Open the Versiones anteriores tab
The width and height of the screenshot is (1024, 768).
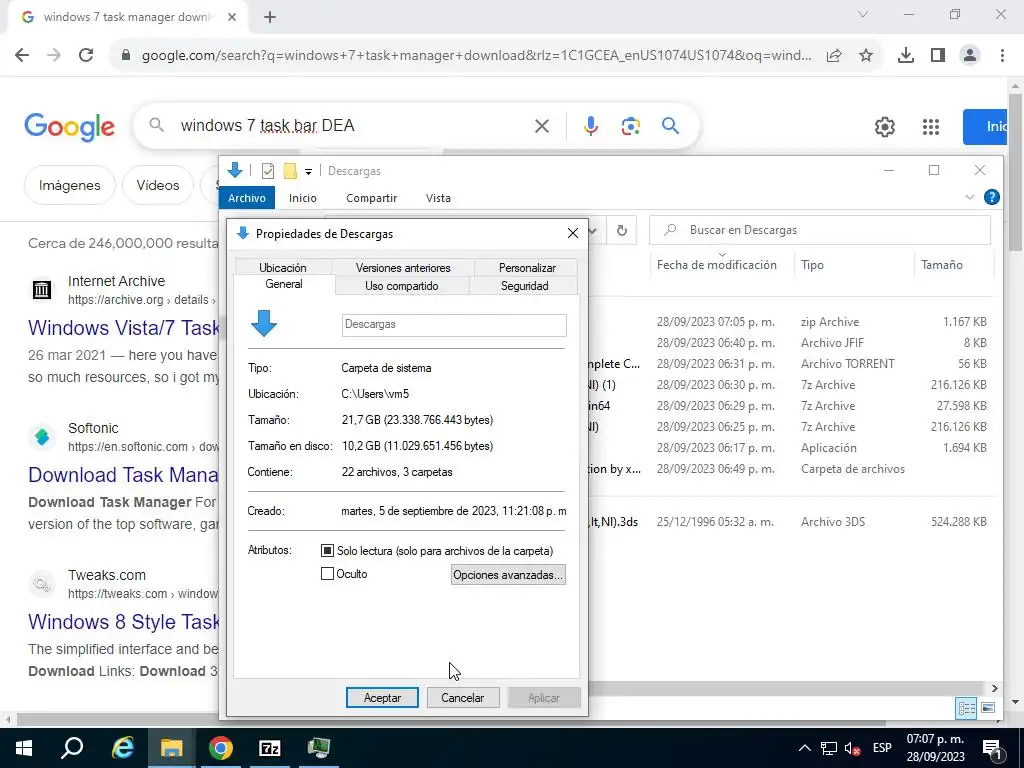[403, 267]
